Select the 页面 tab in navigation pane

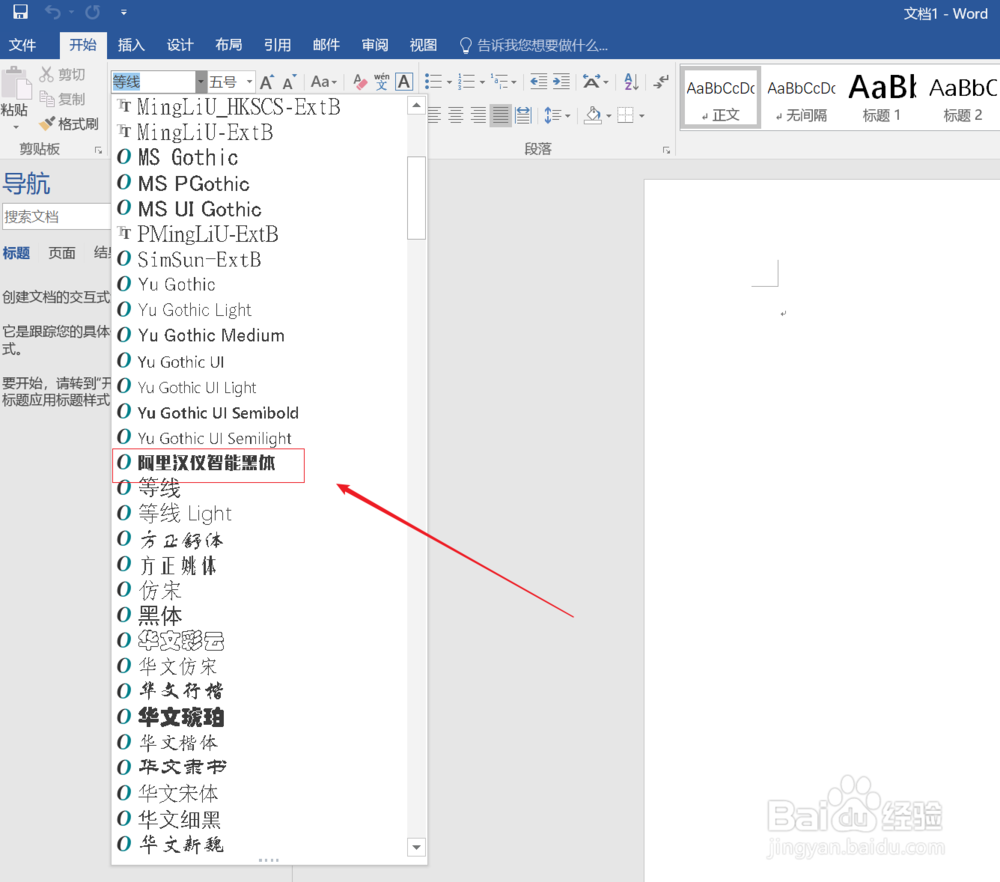tap(62, 253)
